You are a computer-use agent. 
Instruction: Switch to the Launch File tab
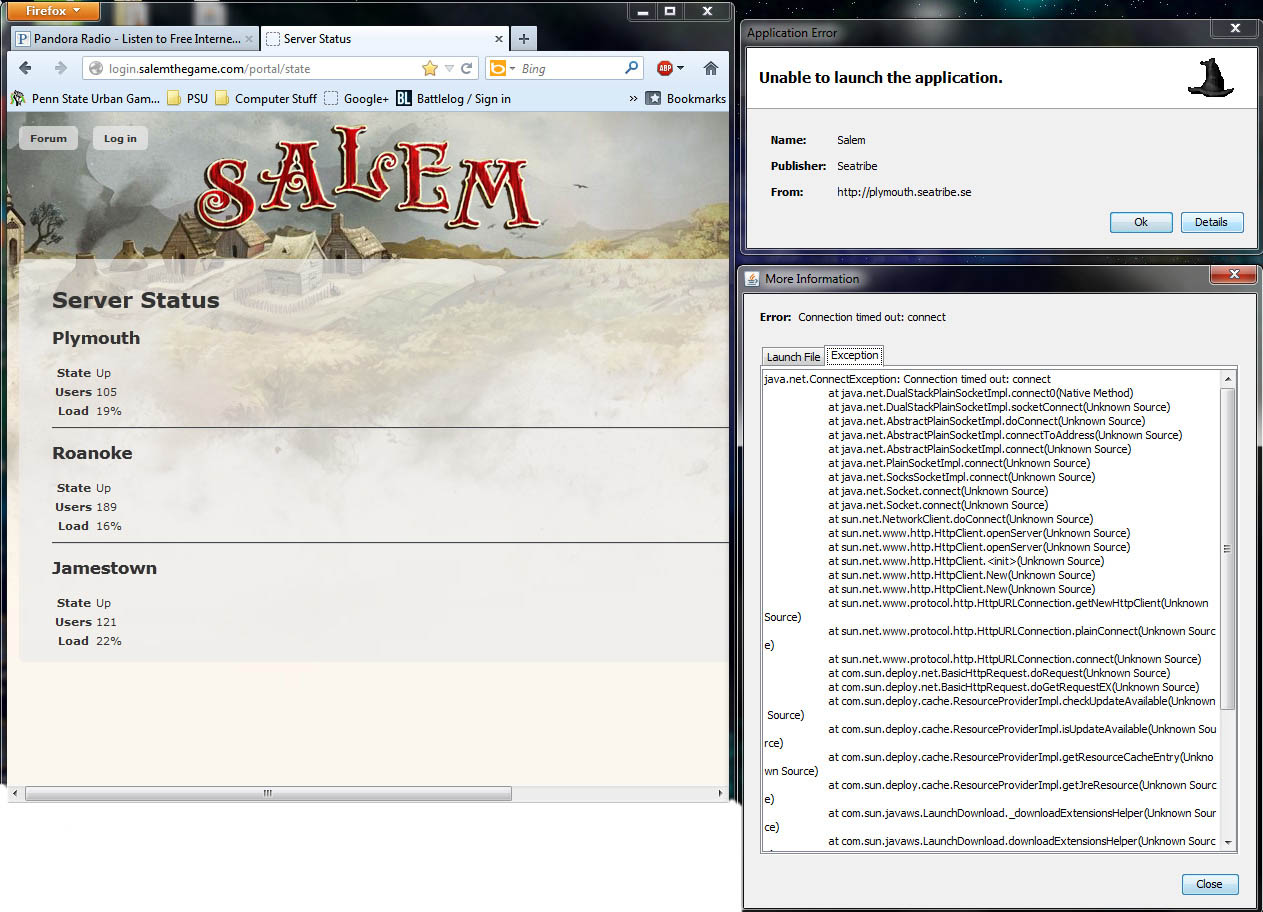pos(793,356)
